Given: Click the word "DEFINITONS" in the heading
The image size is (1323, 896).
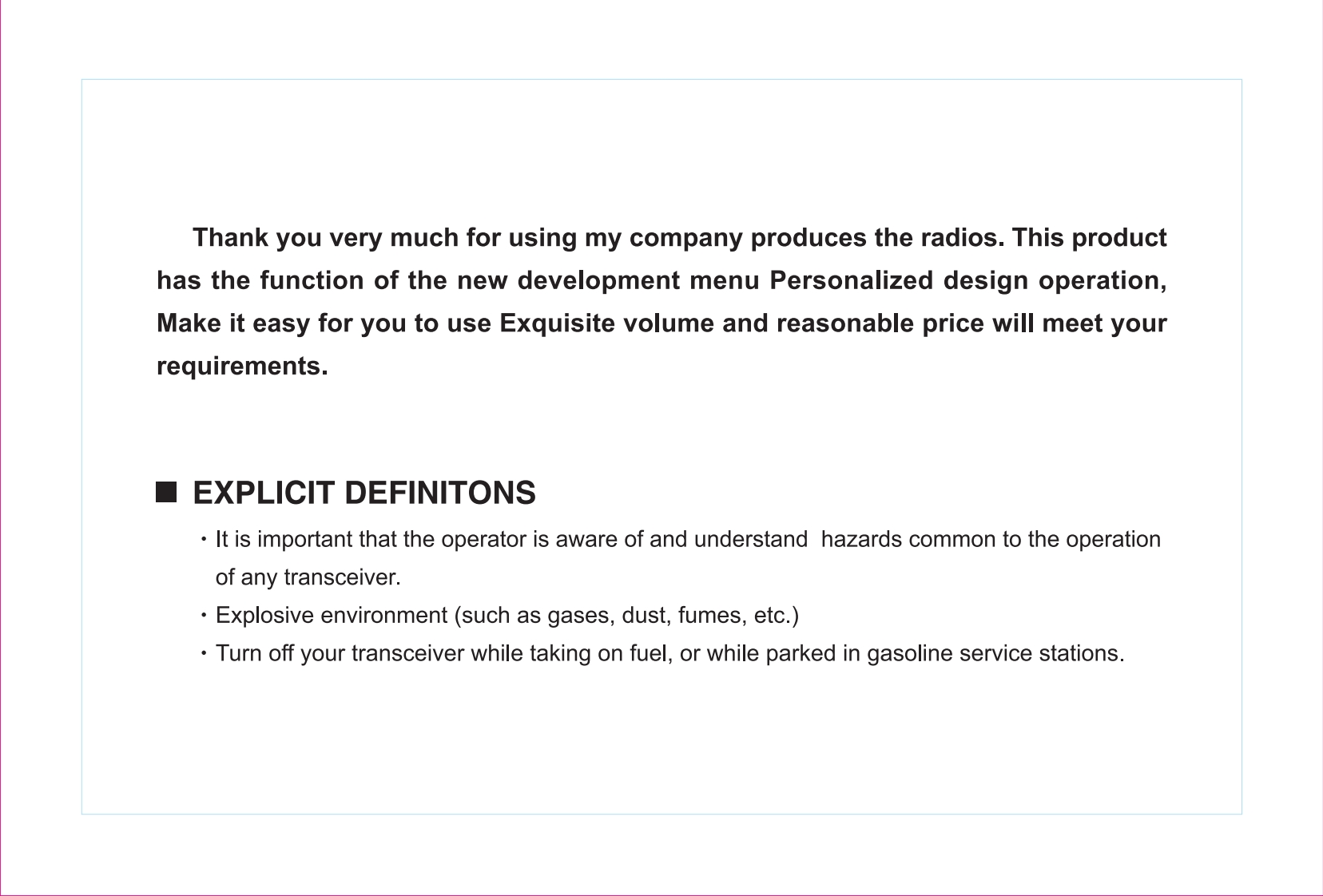Looking at the screenshot, I should point(439,493).
